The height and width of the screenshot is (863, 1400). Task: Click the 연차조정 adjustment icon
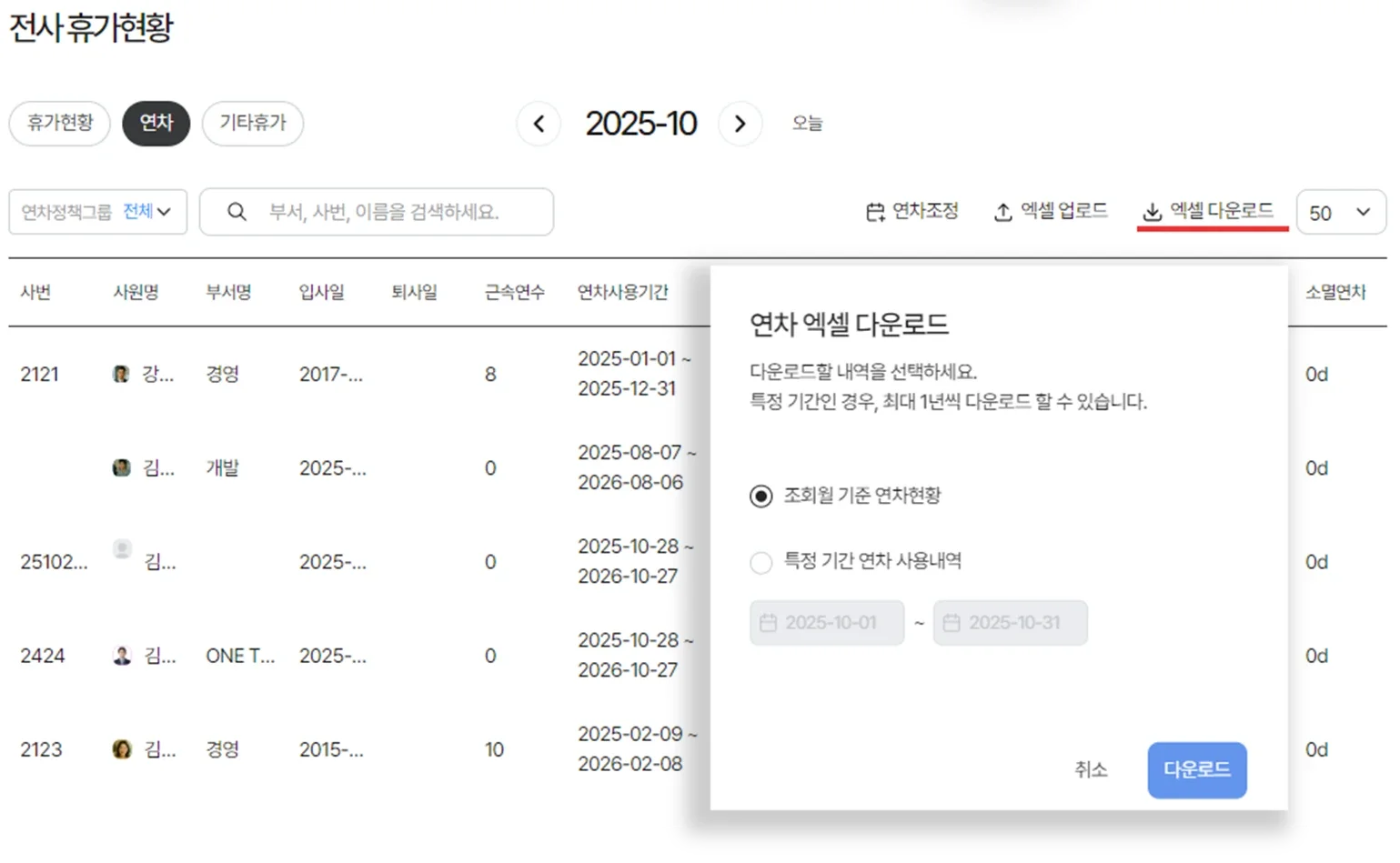click(x=875, y=212)
